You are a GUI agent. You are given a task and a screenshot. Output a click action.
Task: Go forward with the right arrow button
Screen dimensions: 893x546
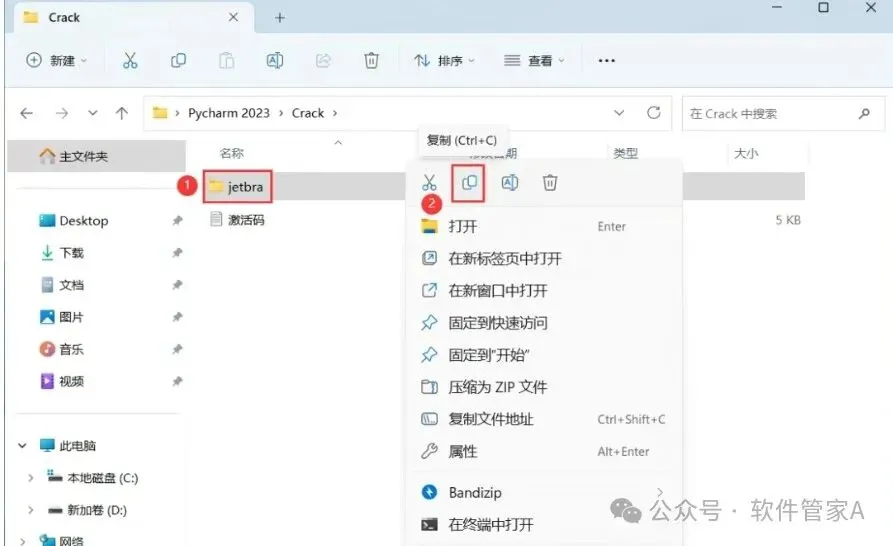point(62,113)
